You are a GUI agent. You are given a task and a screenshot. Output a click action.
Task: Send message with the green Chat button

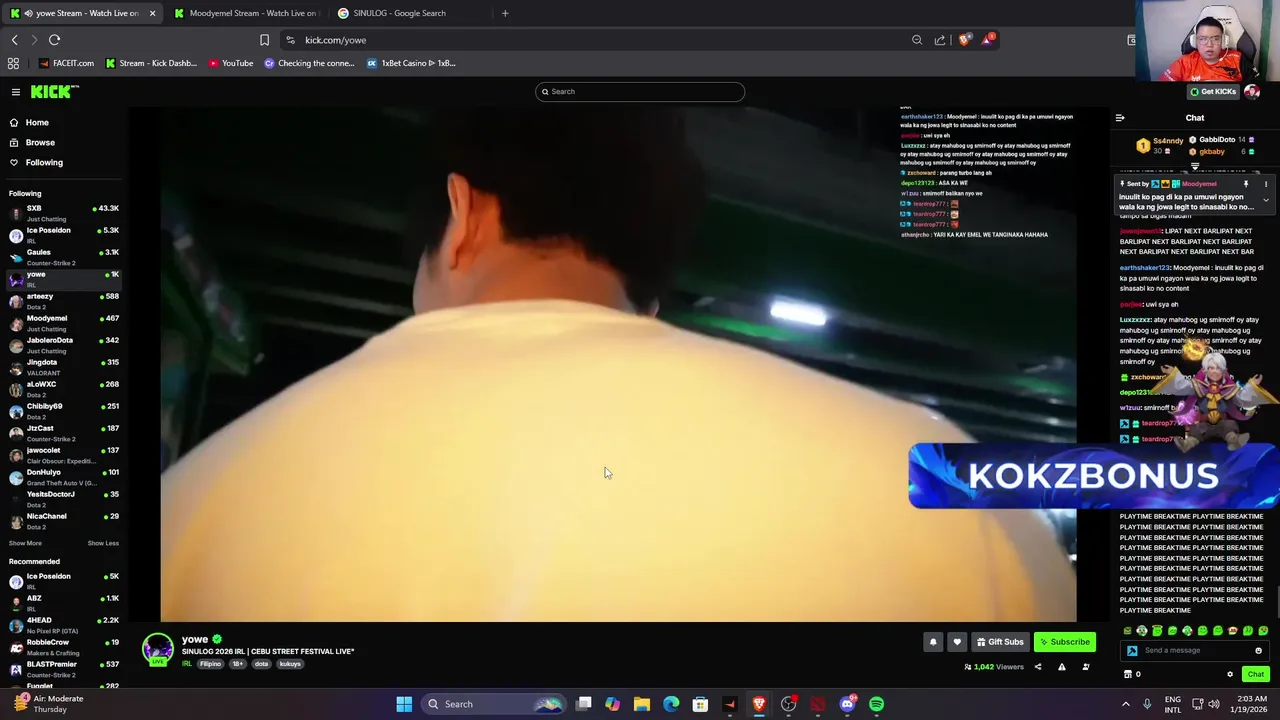click(1255, 674)
